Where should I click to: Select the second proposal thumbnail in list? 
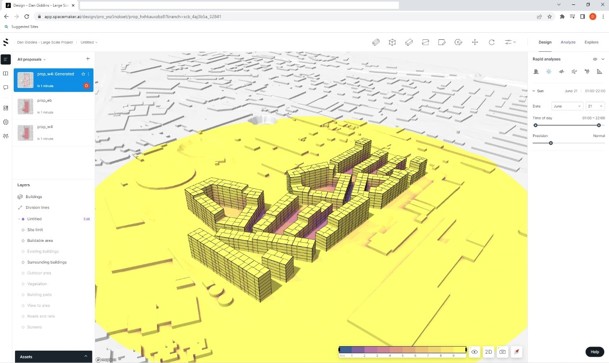click(25, 106)
